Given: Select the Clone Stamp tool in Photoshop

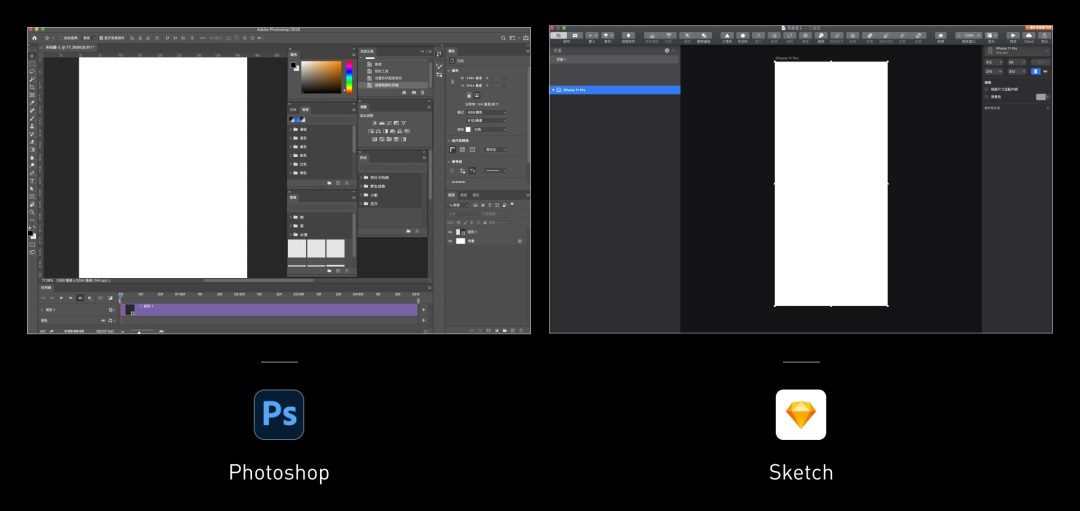Looking at the screenshot, I should [32, 126].
